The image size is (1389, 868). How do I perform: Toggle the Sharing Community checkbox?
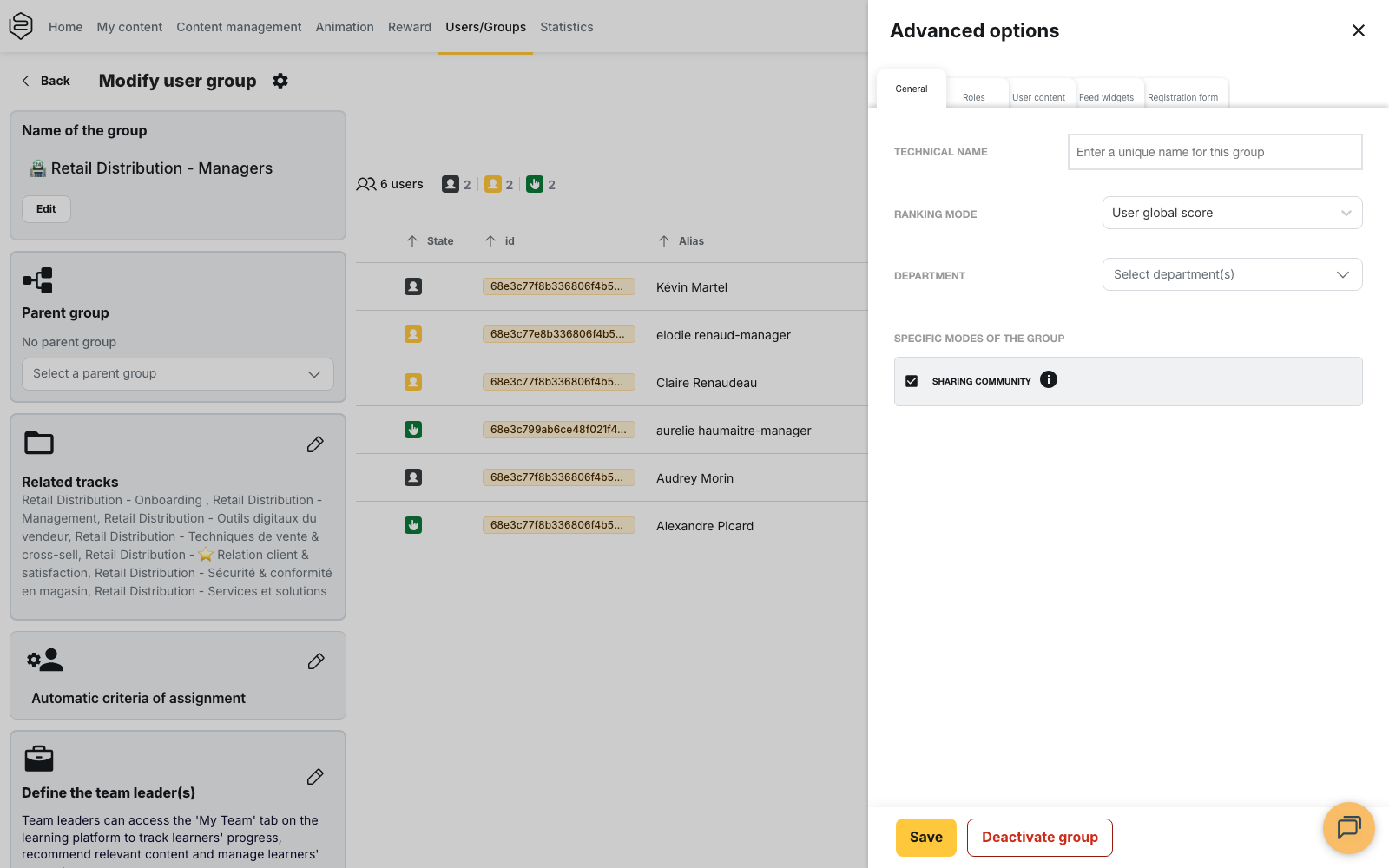[912, 381]
